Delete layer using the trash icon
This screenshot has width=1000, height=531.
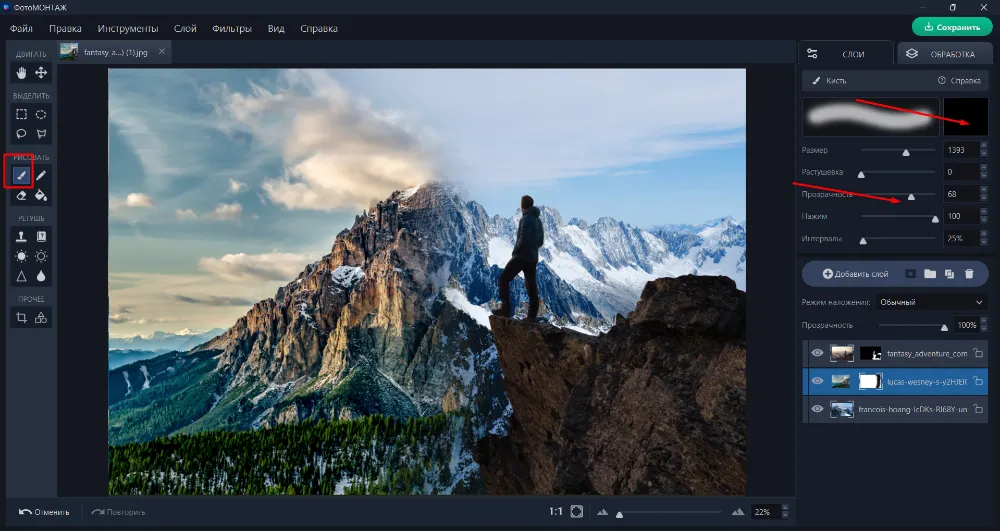click(x=968, y=273)
